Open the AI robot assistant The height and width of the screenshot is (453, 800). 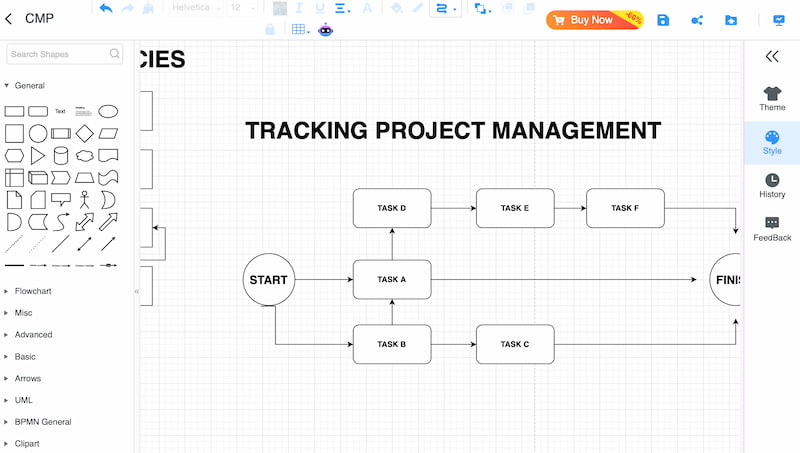click(326, 30)
